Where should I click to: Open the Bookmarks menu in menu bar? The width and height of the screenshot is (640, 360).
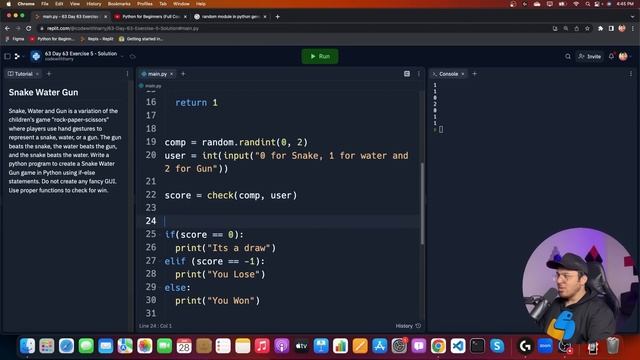coord(119,4)
